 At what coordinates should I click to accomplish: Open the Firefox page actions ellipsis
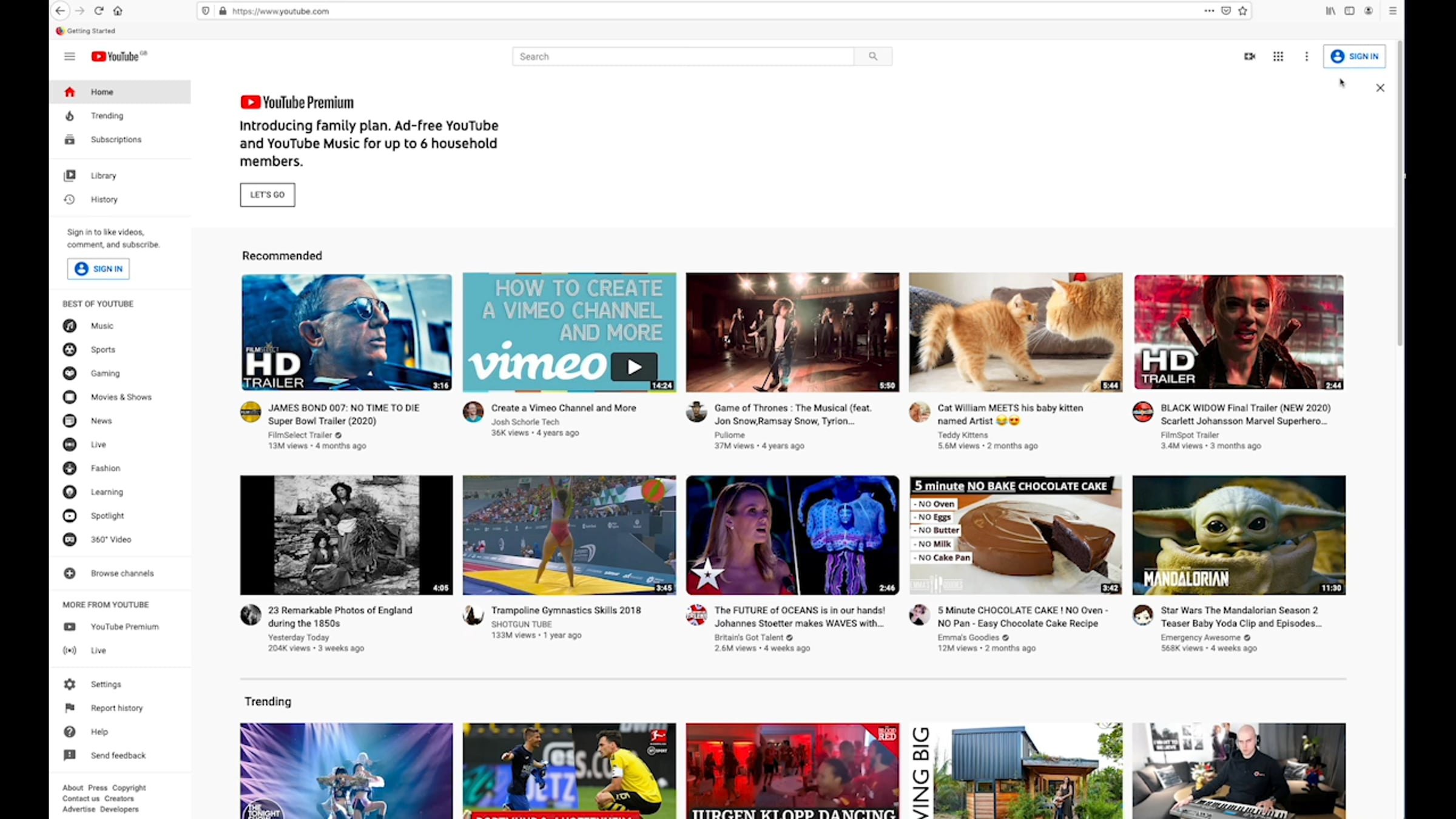(1209, 11)
